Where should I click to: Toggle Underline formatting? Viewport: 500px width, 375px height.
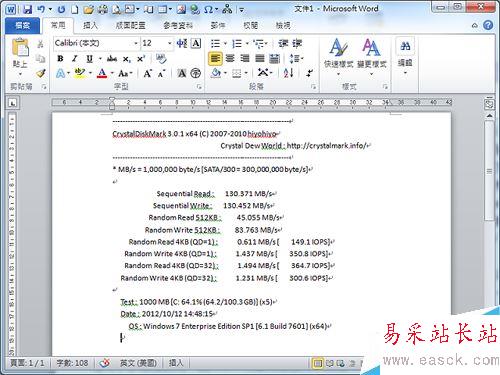pos(89,59)
